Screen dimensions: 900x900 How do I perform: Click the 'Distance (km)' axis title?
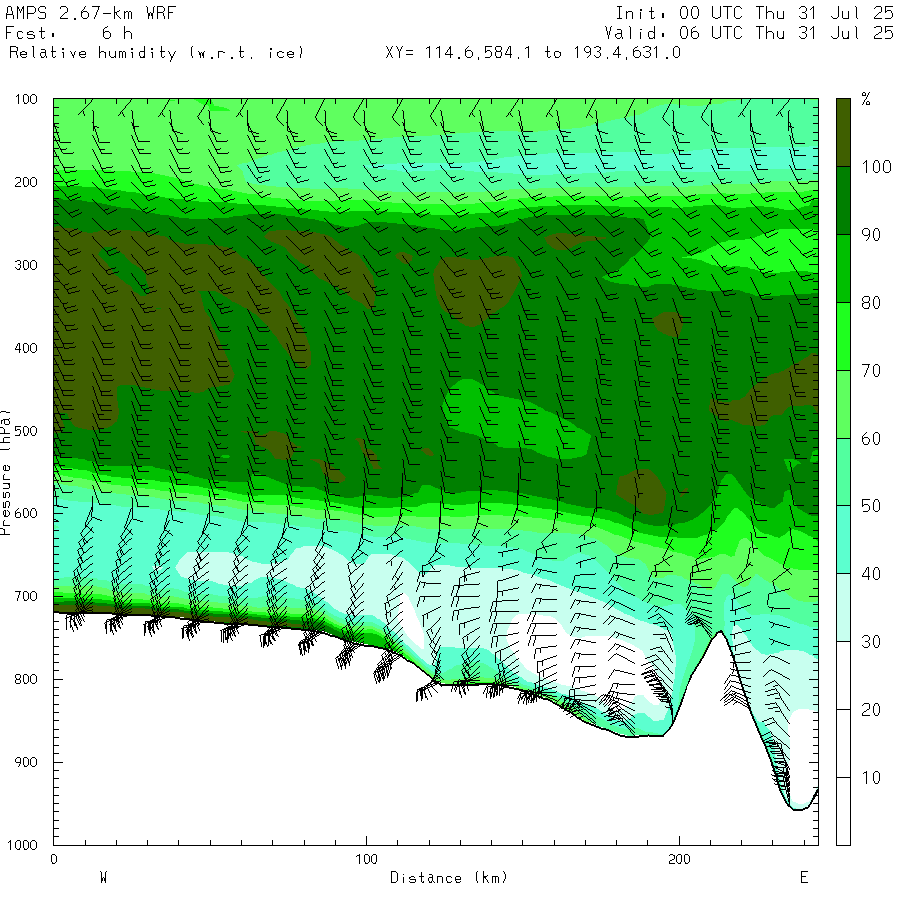[x=449, y=878]
